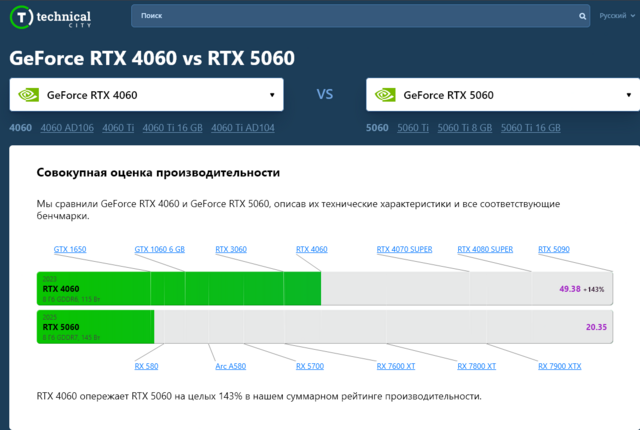The image size is (640, 430).
Task: Click the RTX 5060 green performance bar
Action: [95, 326]
